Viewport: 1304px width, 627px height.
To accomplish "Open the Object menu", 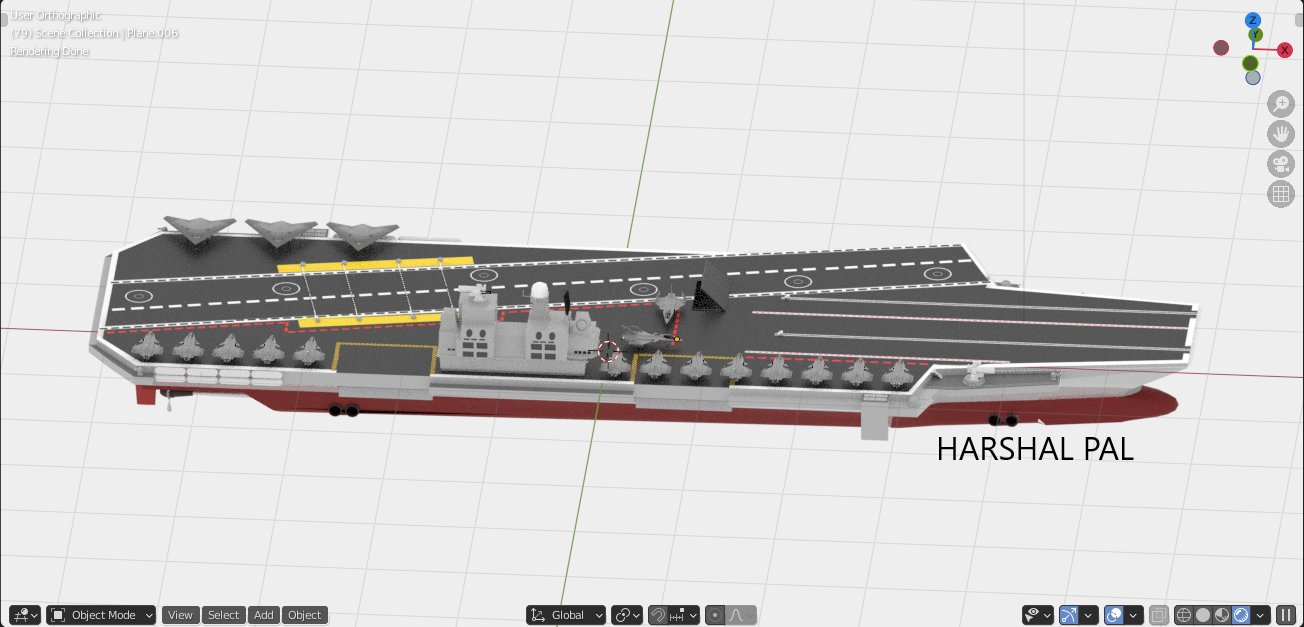I will click(x=305, y=615).
